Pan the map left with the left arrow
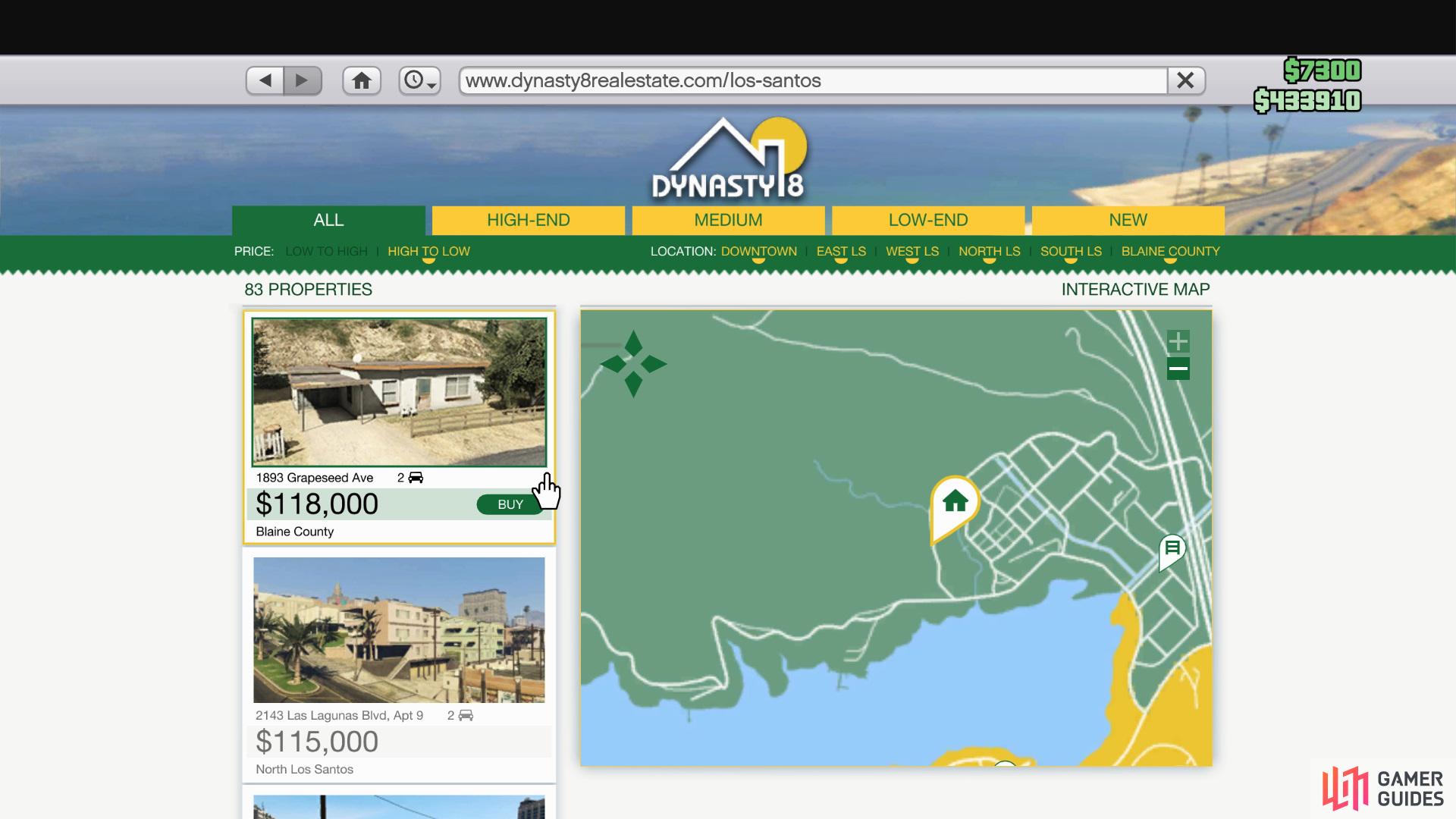Viewport: 1456px width, 819px height. pyautogui.click(x=613, y=364)
